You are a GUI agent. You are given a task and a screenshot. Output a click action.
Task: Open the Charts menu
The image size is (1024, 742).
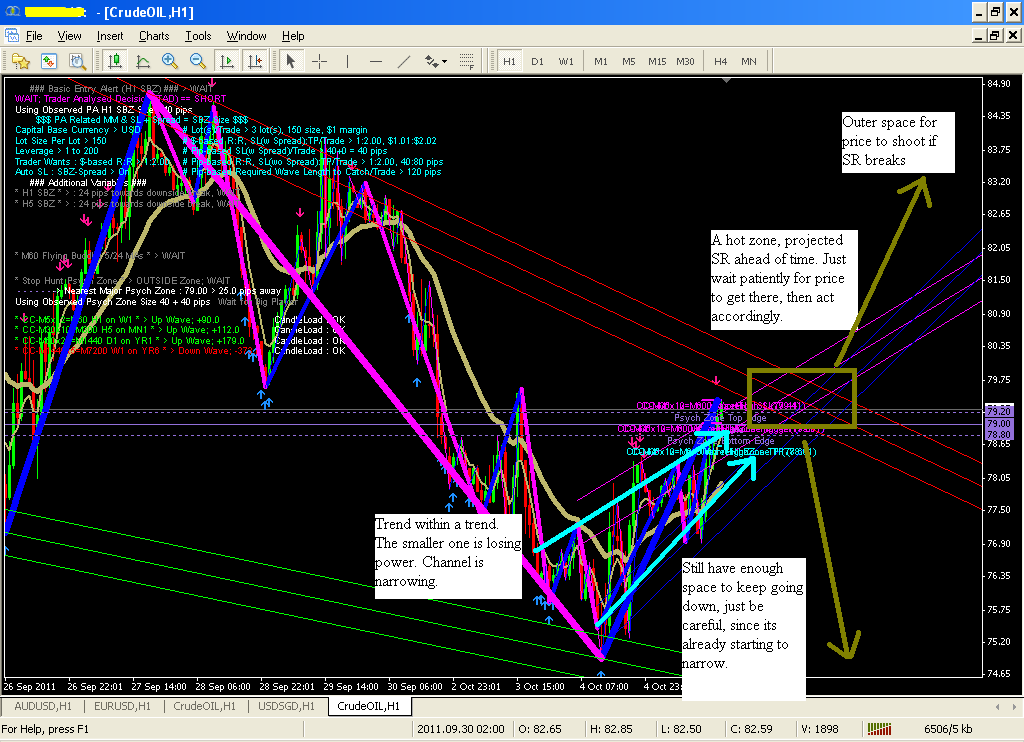click(x=153, y=36)
